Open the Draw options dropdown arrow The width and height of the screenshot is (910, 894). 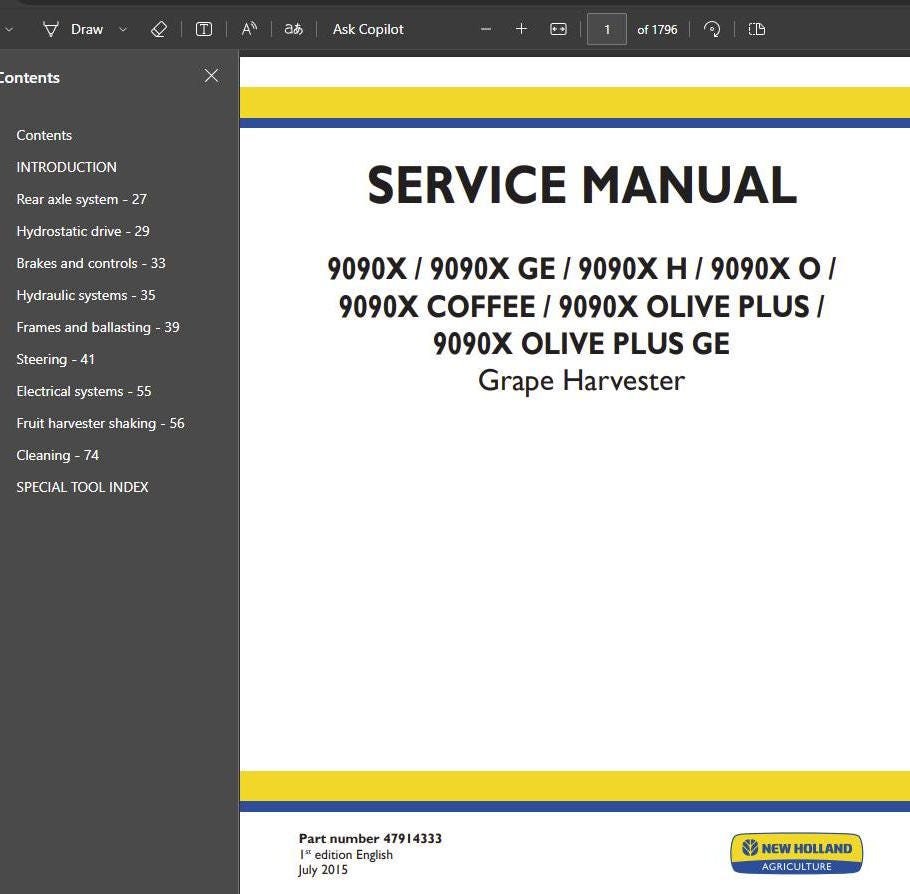click(x=123, y=29)
